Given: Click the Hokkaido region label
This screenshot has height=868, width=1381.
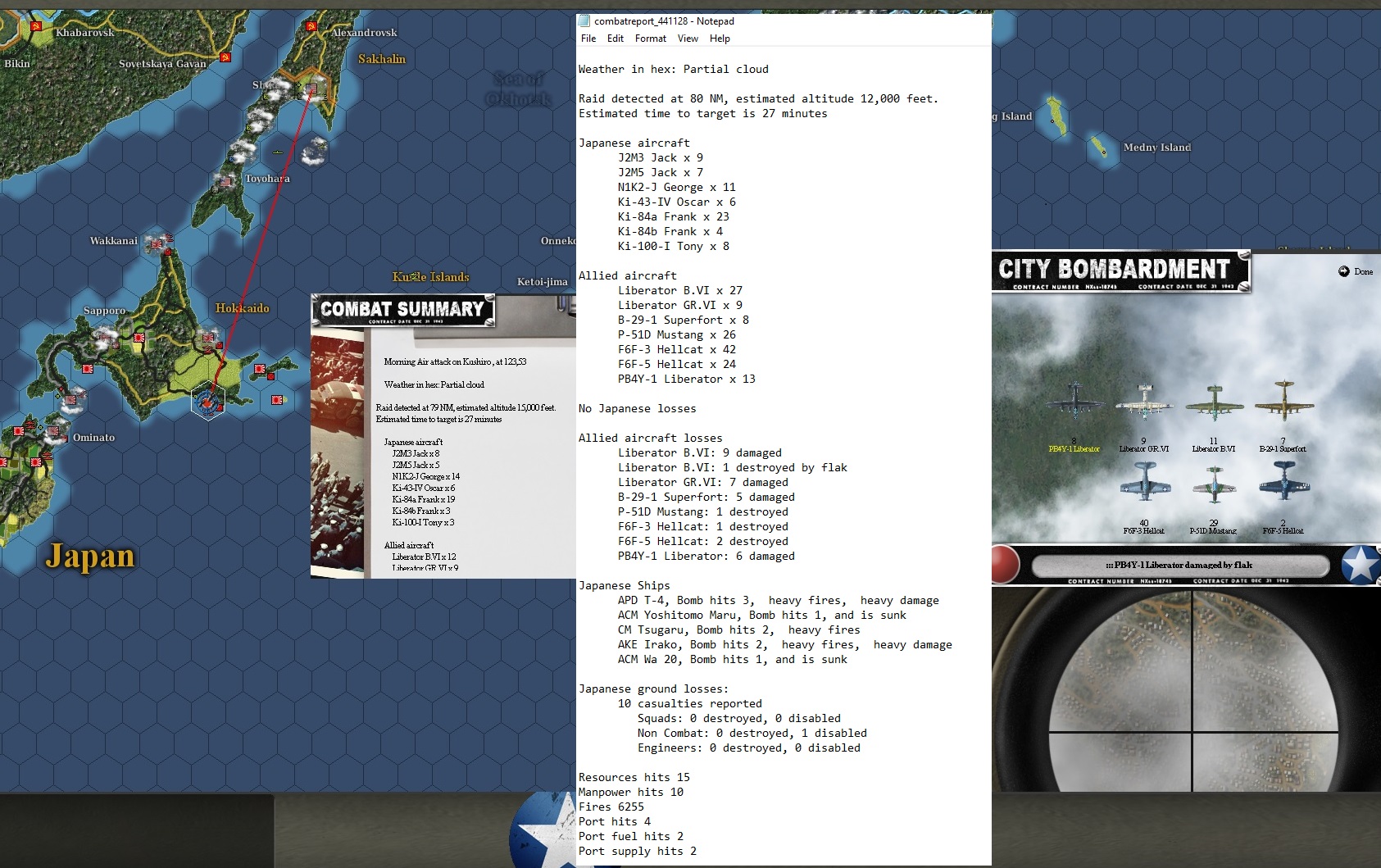Looking at the screenshot, I should tap(242, 308).
